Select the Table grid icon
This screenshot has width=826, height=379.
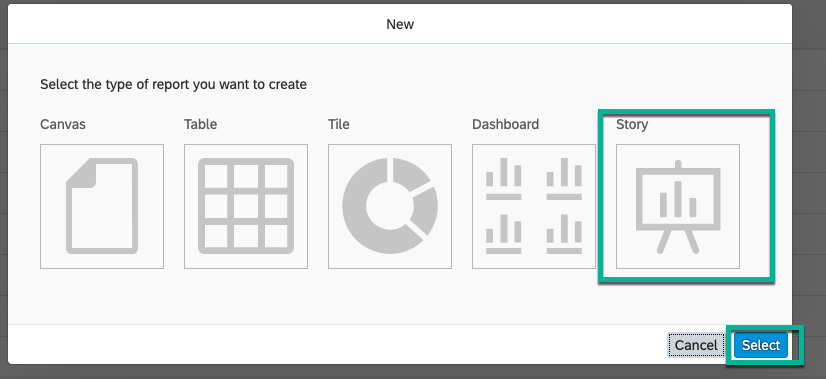click(246, 206)
